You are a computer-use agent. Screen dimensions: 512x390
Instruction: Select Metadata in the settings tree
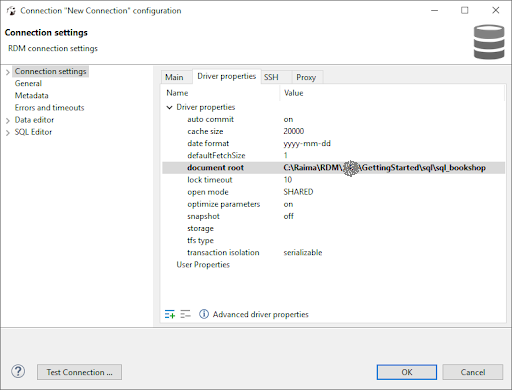pyautogui.click(x=32, y=96)
